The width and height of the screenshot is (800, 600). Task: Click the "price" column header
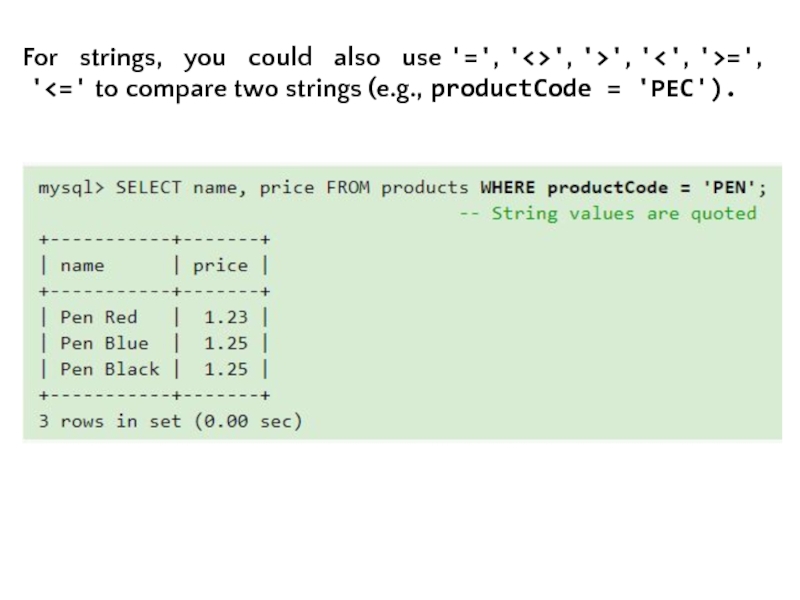[x=220, y=265]
